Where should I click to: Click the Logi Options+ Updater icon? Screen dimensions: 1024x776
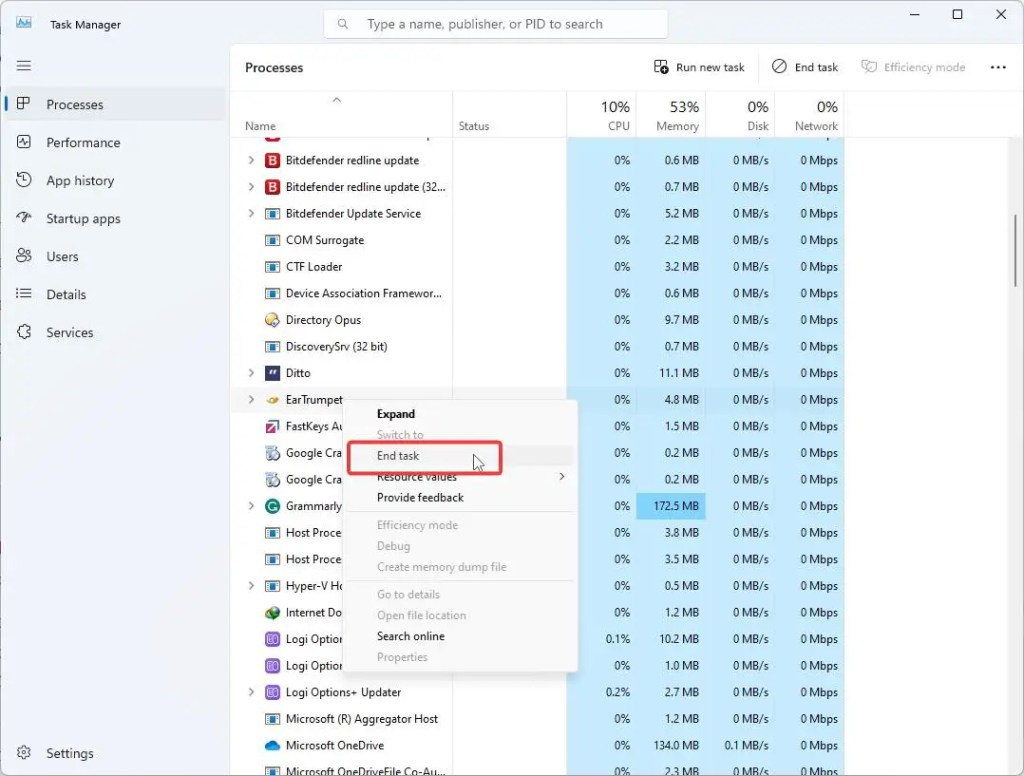(272, 692)
